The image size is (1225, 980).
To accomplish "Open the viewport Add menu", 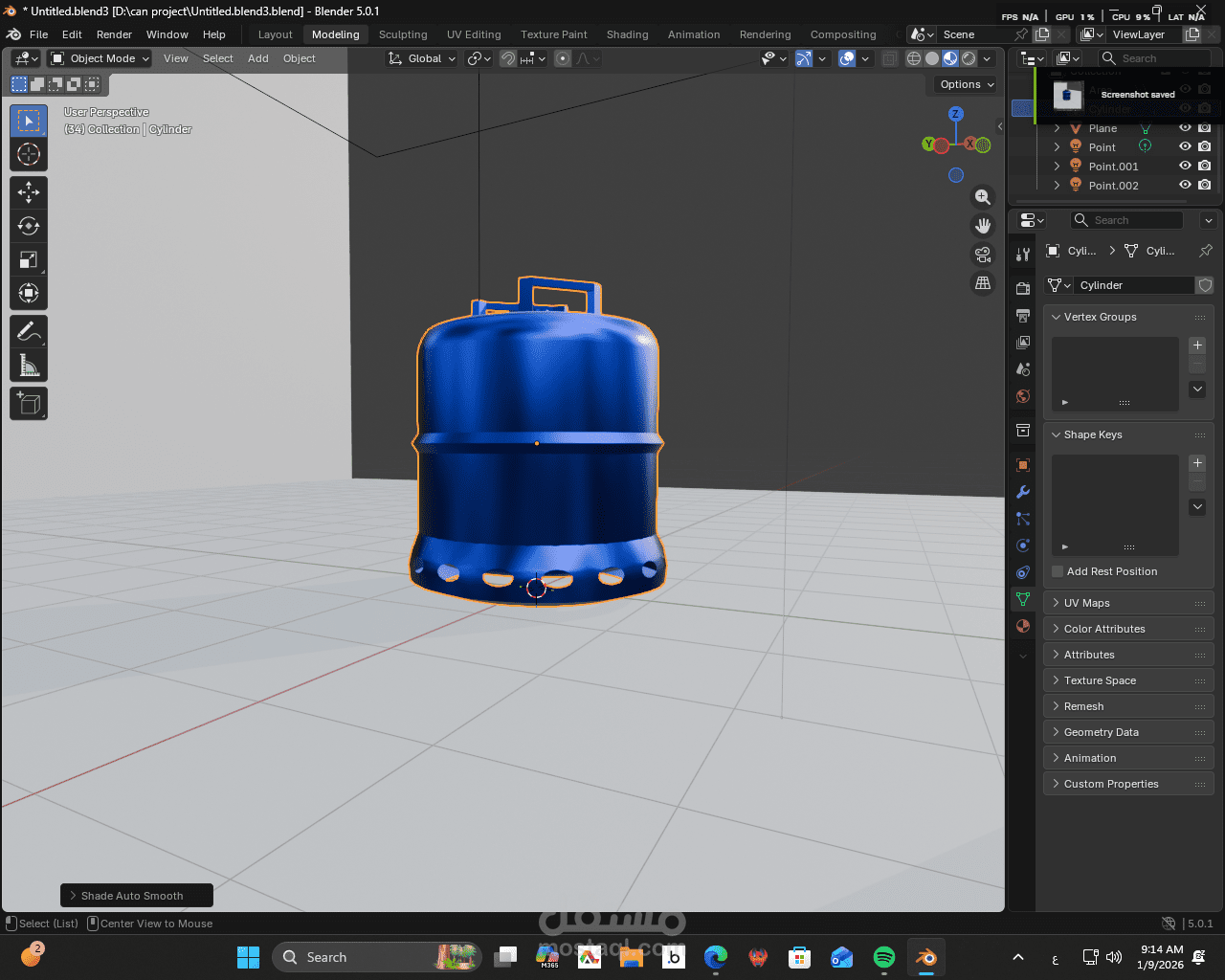I will [258, 58].
